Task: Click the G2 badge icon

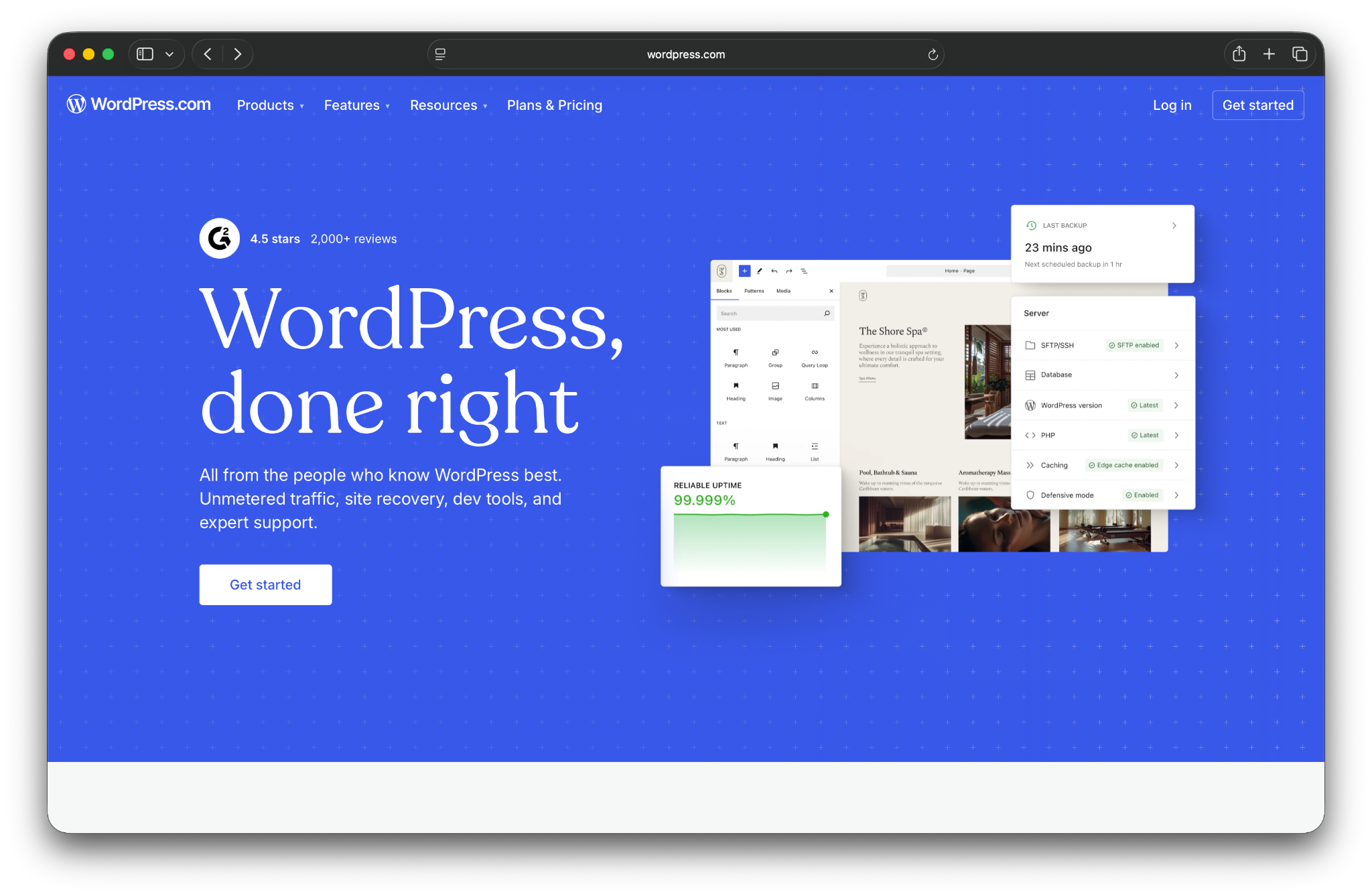Action: point(220,239)
